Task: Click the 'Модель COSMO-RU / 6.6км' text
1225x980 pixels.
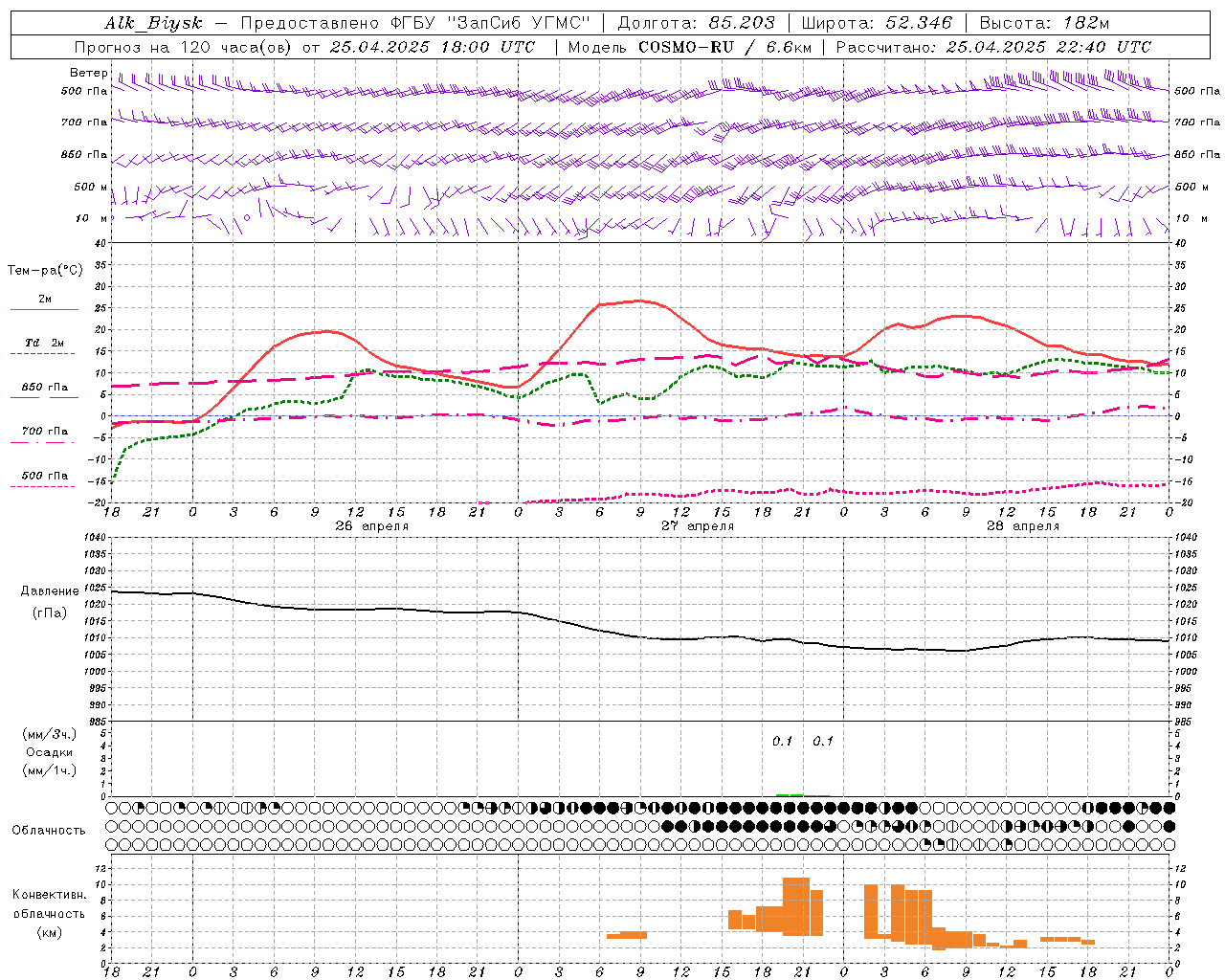Action: click(x=690, y=47)
